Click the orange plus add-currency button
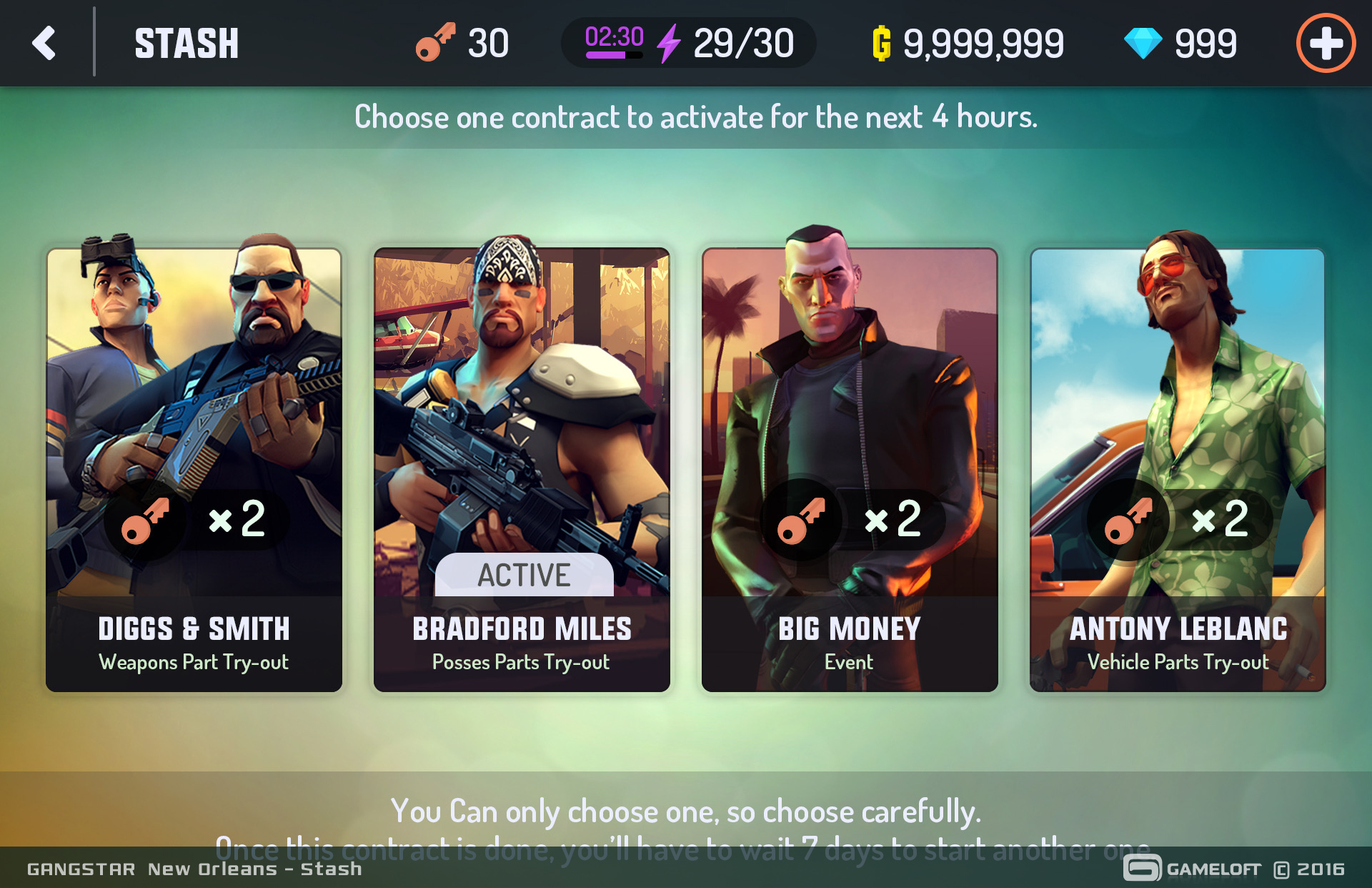Viewport: 1372px width, 888px height. (1326, 43)
